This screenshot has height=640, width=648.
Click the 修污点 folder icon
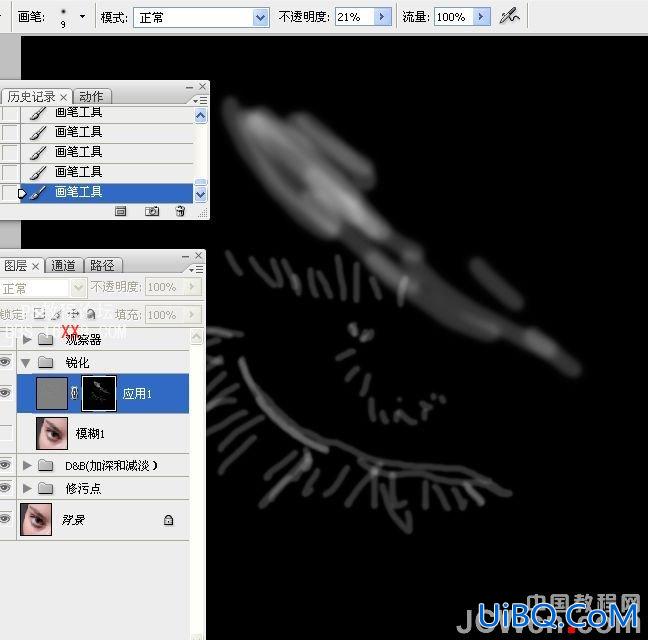click(45, 488)
